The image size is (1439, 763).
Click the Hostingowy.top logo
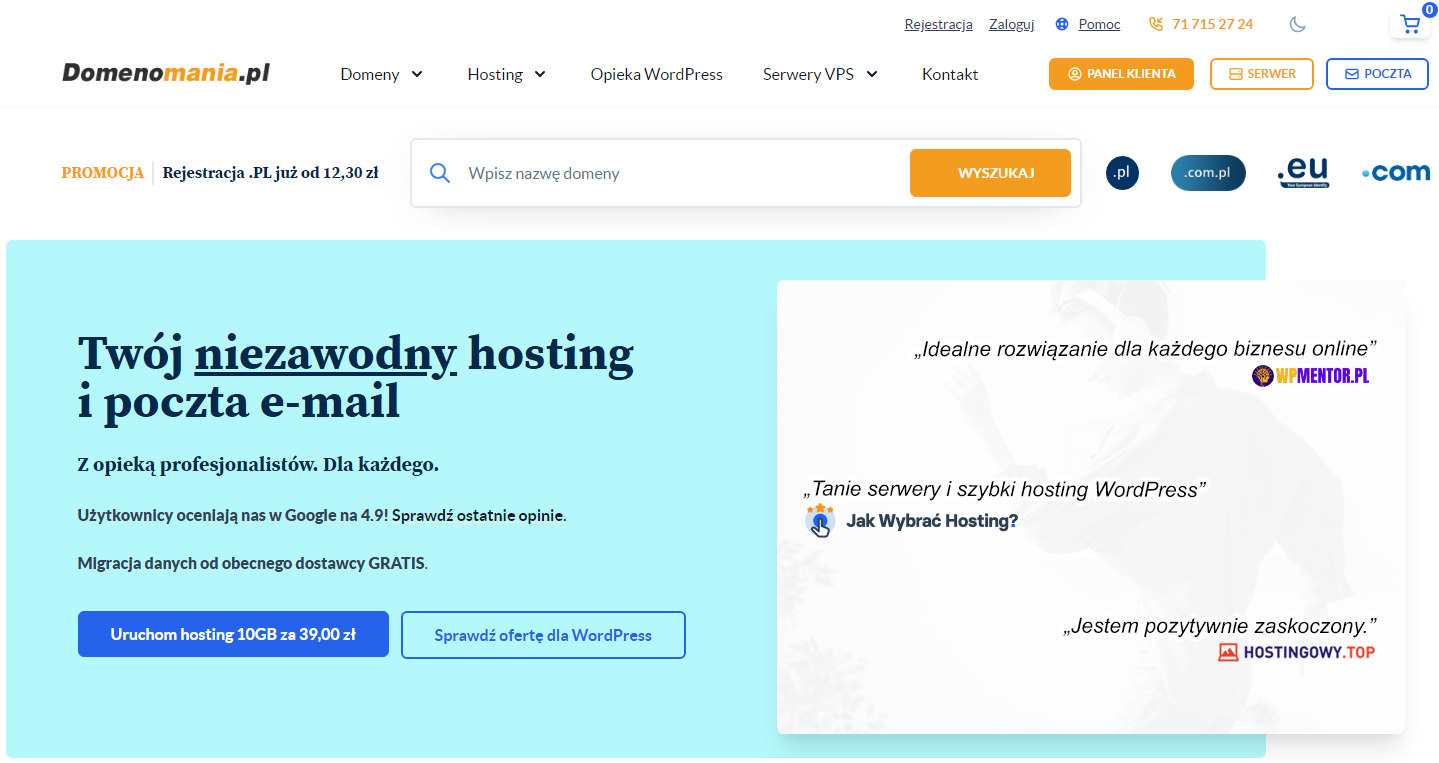point(1296,652)
